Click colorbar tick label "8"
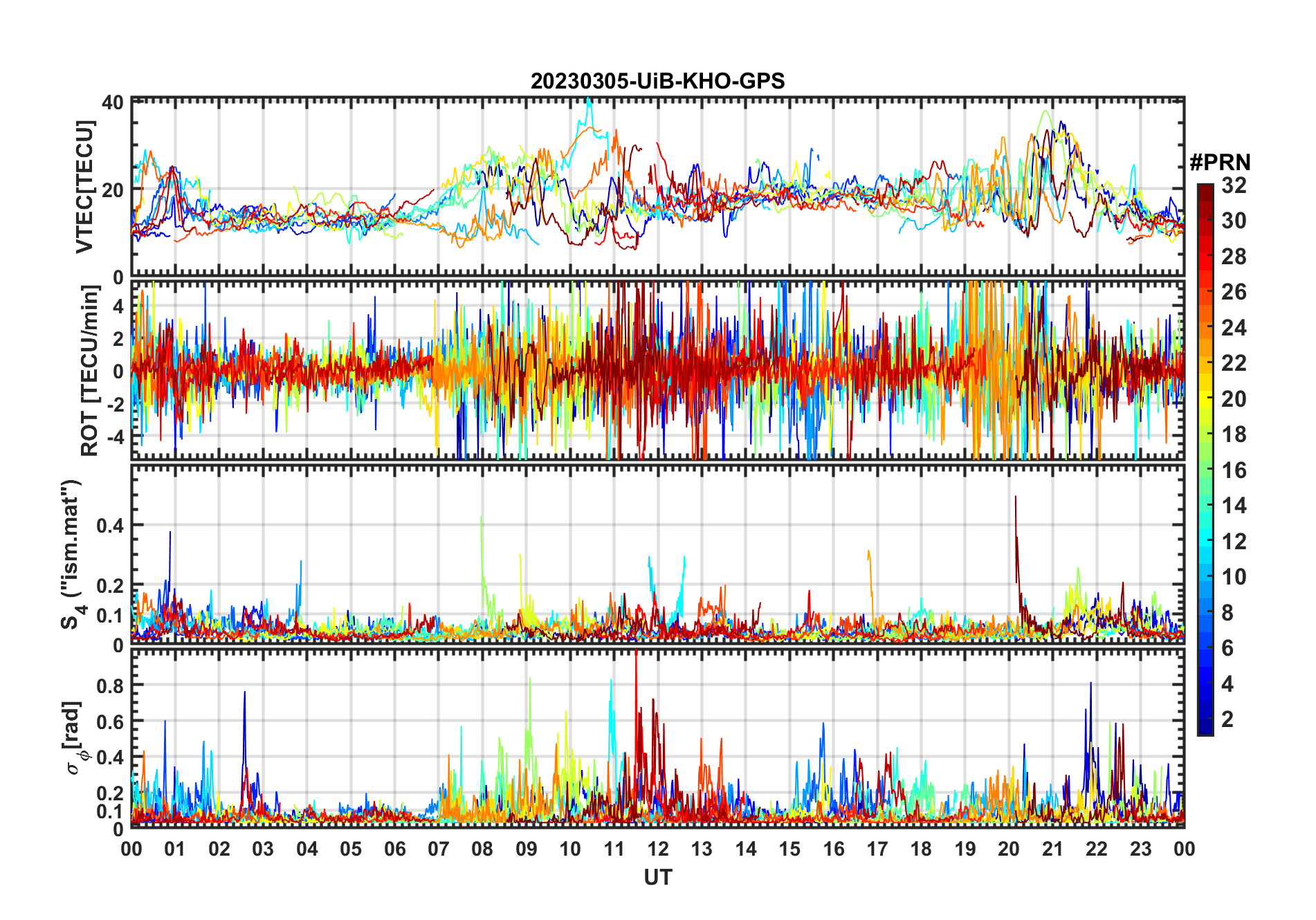Screen dimensions: 1316x920 coord(1227,613)
